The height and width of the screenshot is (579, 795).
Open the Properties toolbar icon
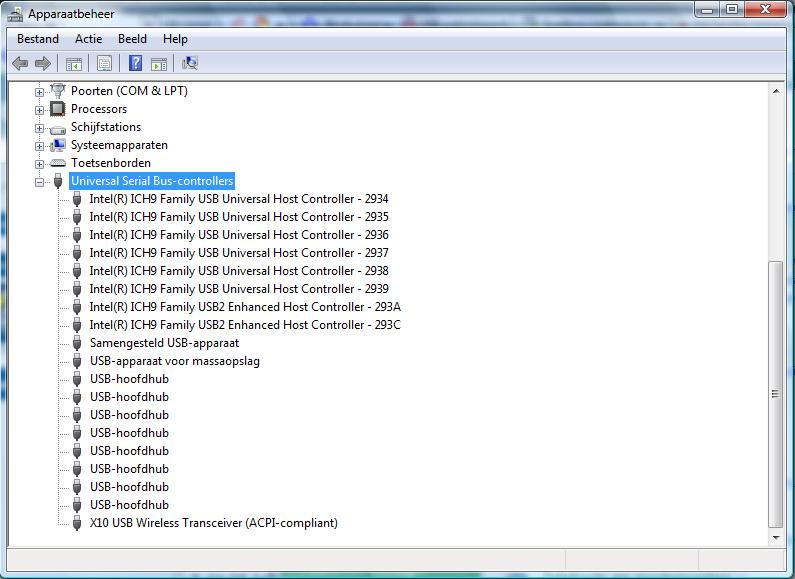[x=104, y=63]
